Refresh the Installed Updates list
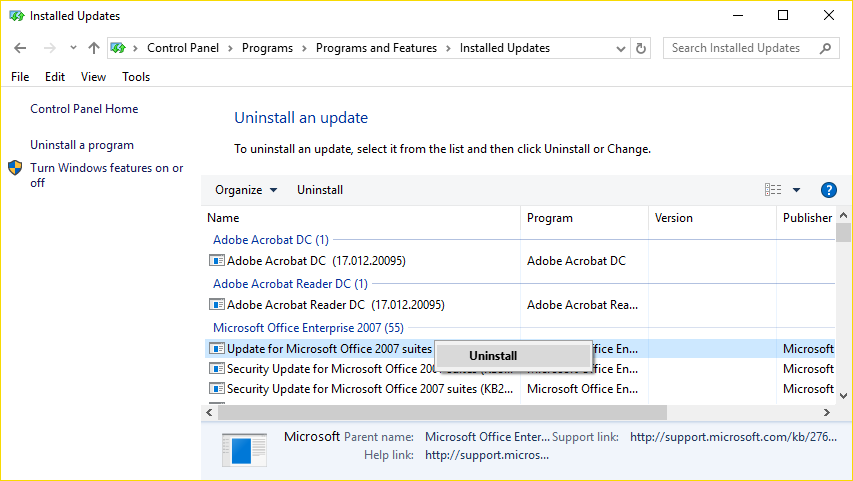This screenshot has width=853, height=481. pyautogui.click(x=641, y=48)
